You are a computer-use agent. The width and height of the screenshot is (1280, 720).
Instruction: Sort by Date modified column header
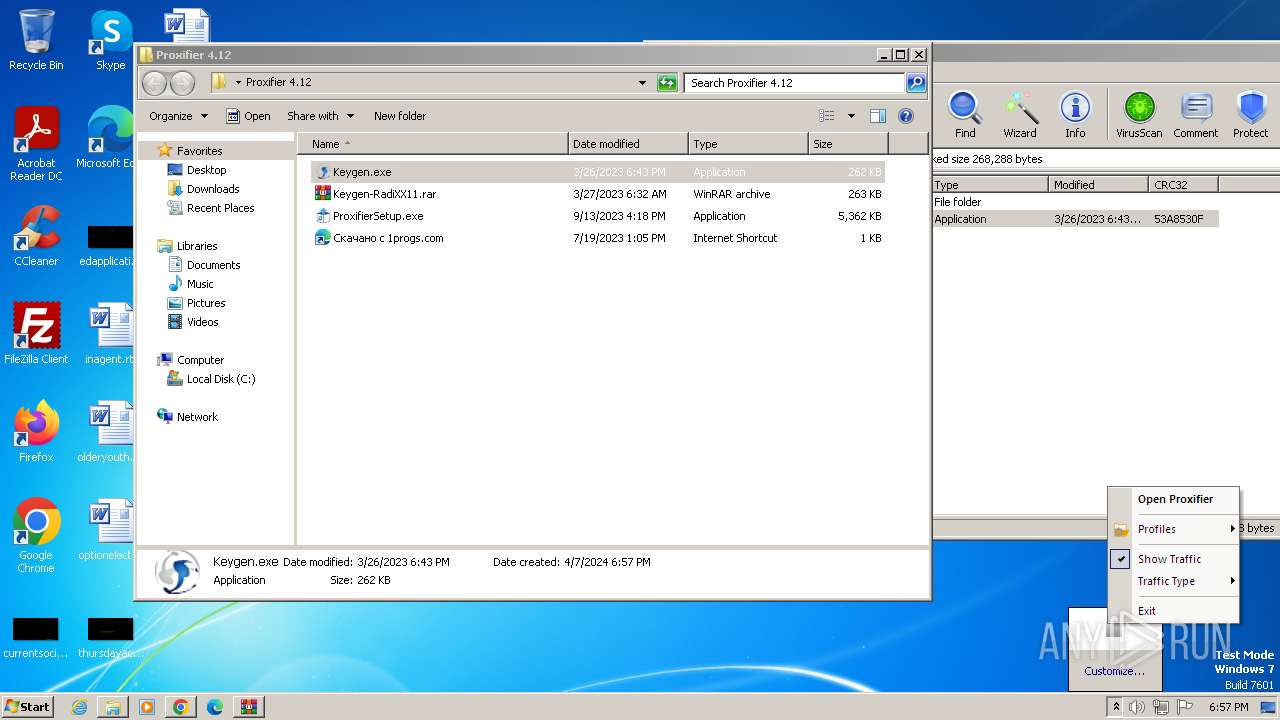click(x=628, y=144)
